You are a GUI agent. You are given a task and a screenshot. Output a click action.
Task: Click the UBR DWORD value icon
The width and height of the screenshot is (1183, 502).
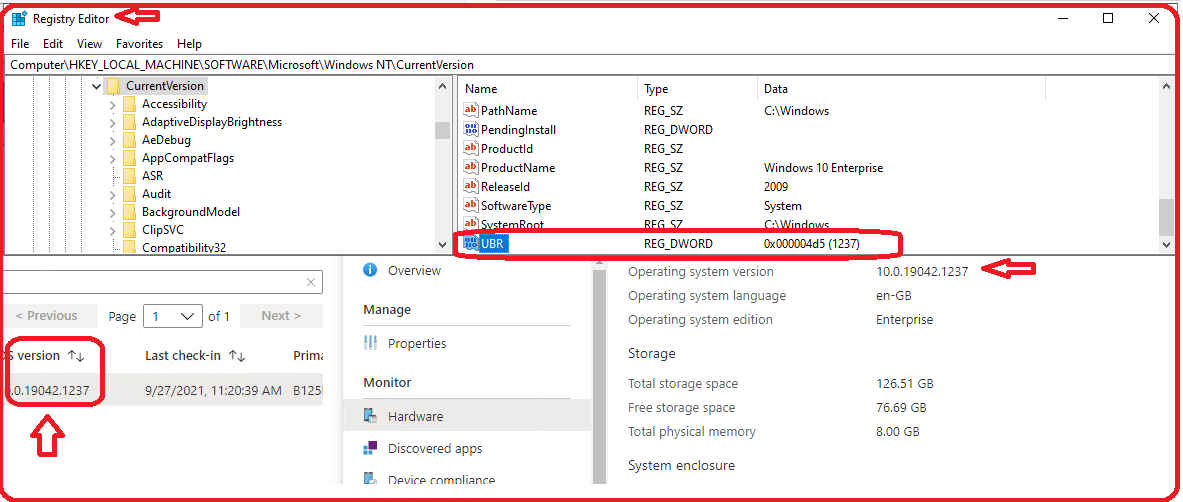point(471,244)
